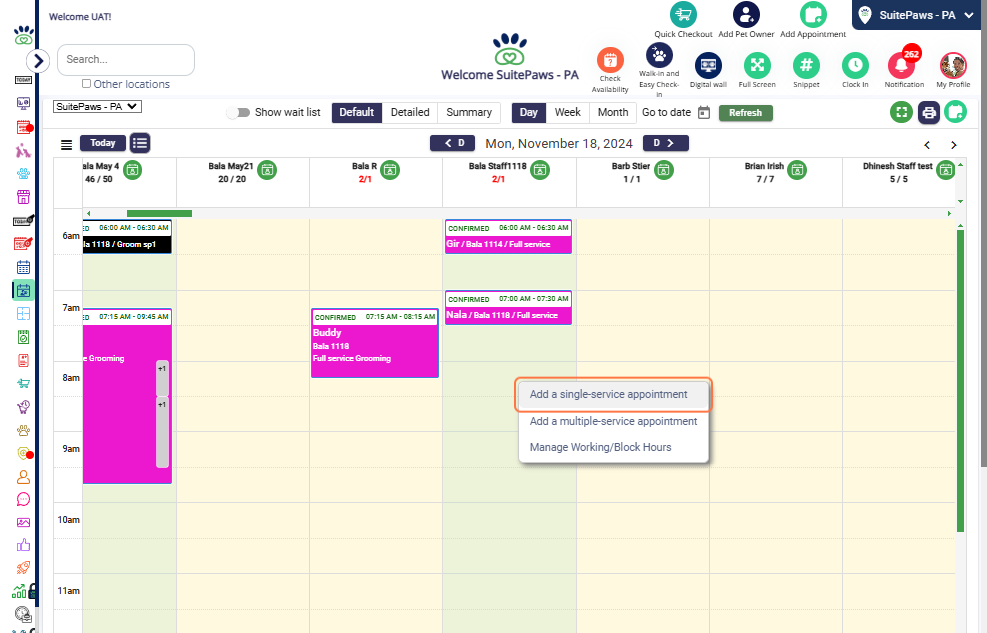The width and height of the screenshot is (987, 633).
Task: Switch to the Summary view tab
Action: 469,113
